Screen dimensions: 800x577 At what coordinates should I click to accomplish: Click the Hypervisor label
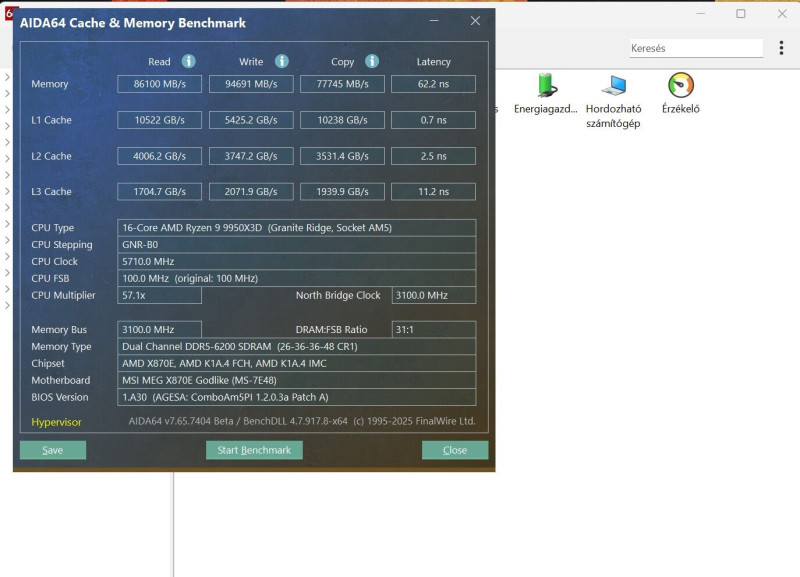[x=56, y=422]
